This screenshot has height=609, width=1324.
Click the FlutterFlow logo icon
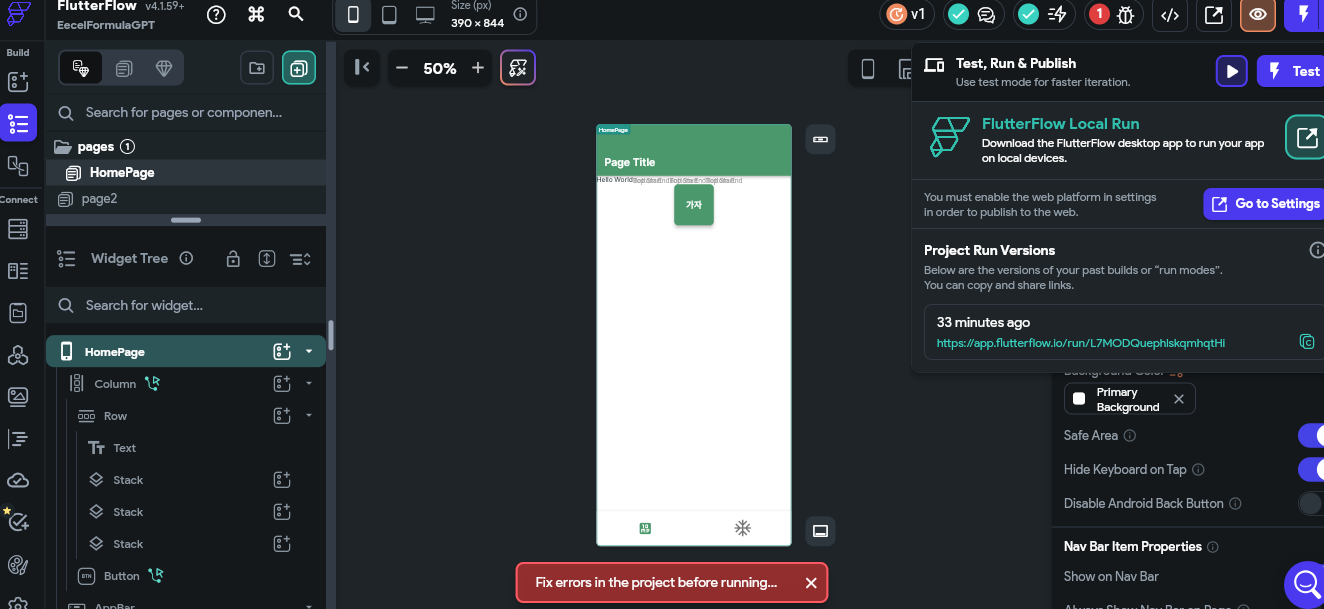18,14
